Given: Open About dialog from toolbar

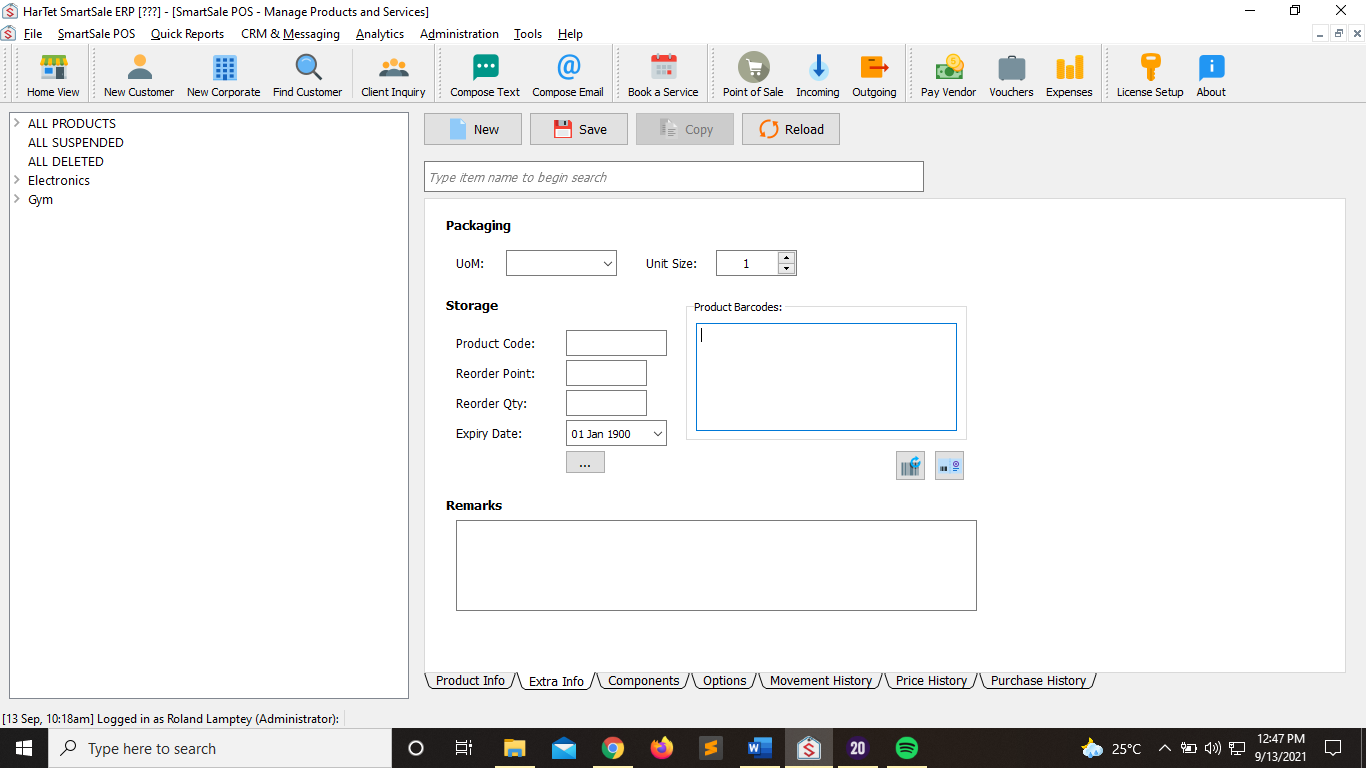Looking at the screenshot, I should click(1211, 75).
